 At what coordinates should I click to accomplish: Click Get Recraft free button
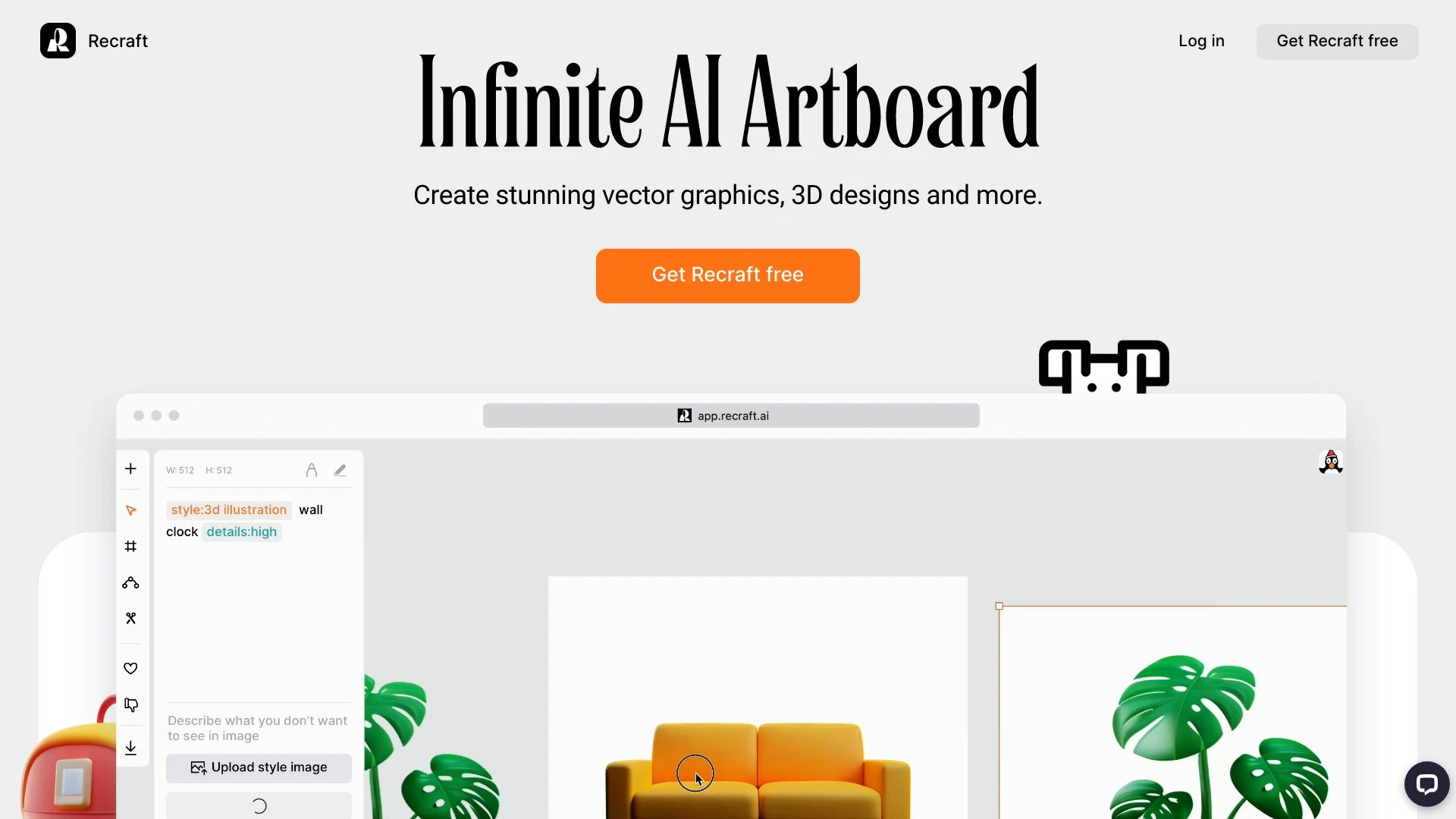coord(728,275)
